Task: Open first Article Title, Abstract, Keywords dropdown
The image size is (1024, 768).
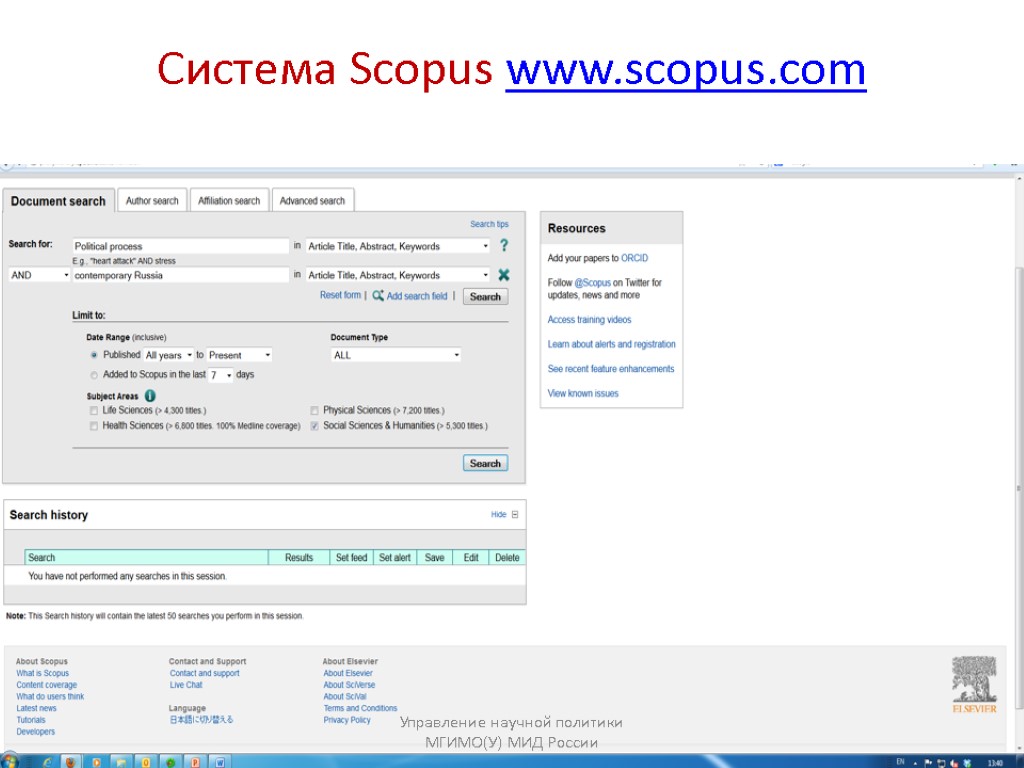Action: point(398,246)
